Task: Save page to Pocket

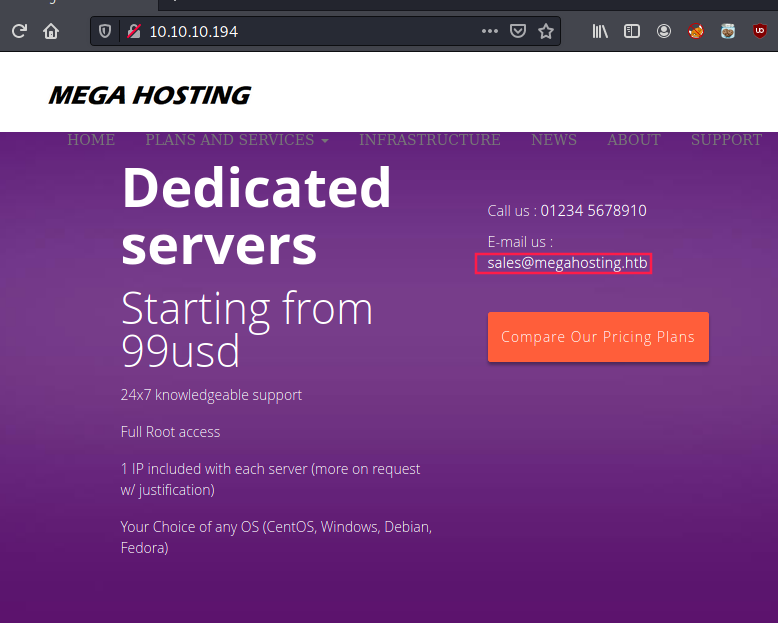Action: (517, 31)
